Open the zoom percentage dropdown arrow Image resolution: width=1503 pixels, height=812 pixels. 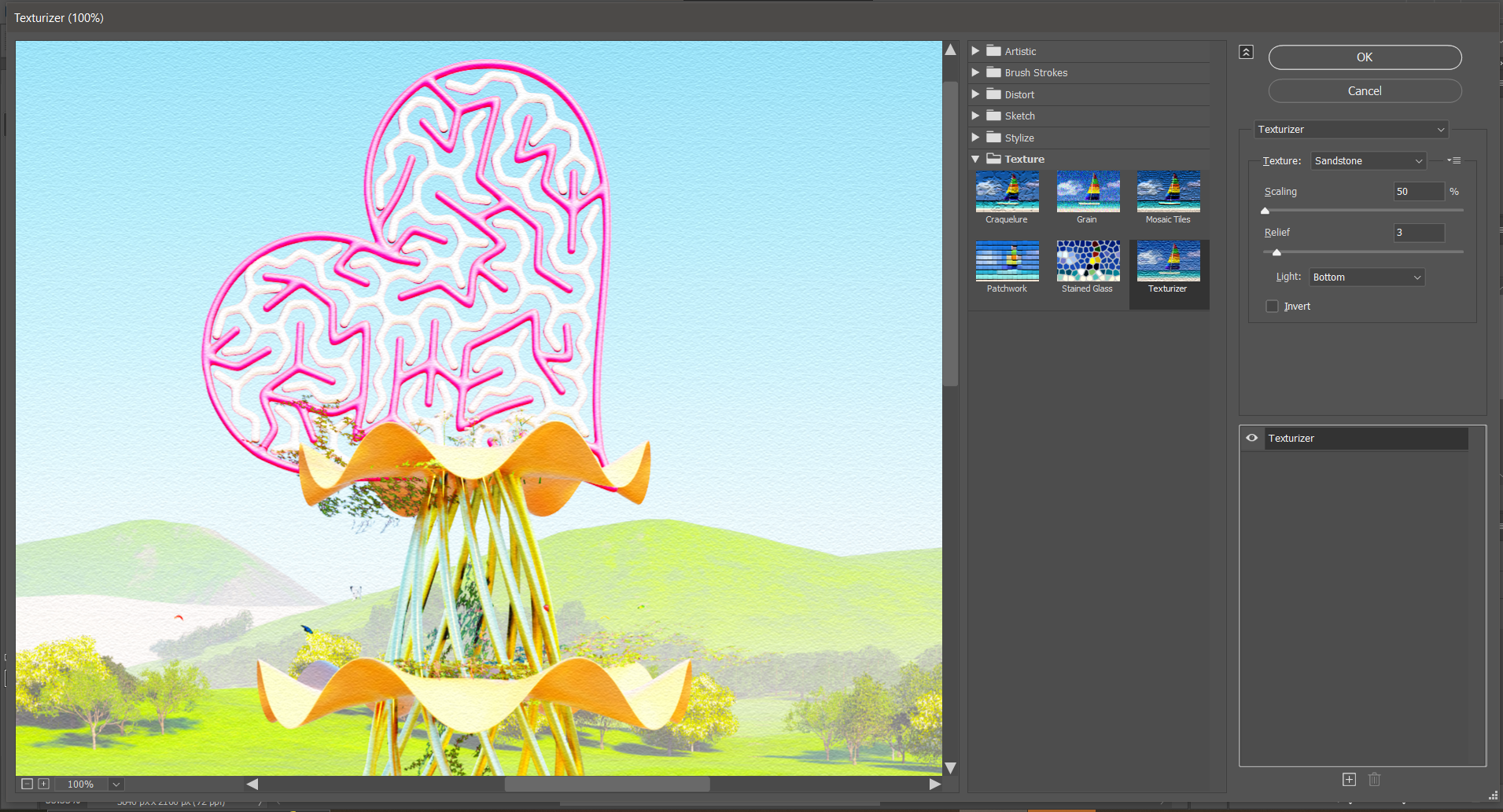coord(116,784)
